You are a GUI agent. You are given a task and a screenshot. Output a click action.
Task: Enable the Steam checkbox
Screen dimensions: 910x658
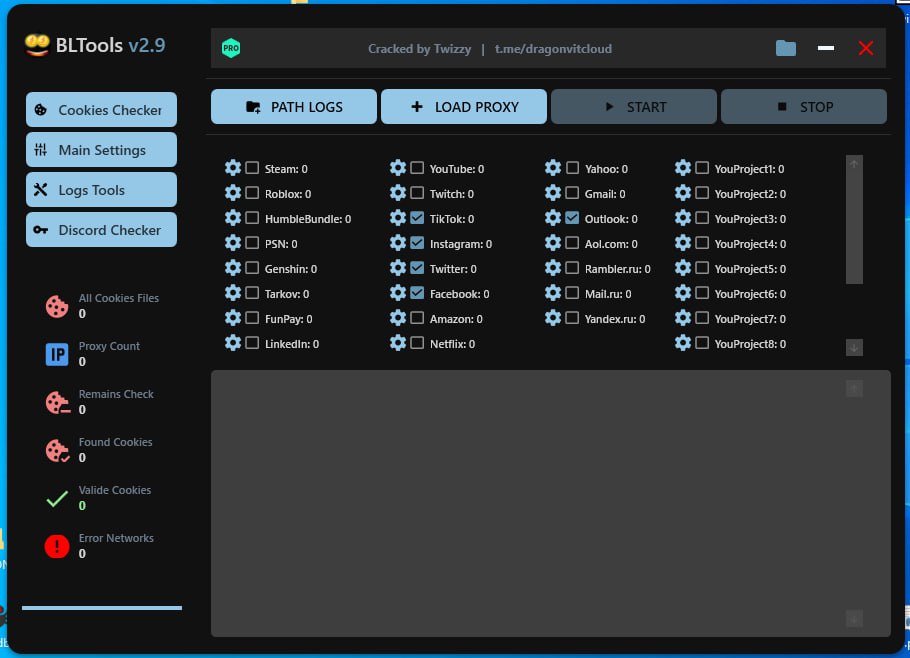(252, 168)
